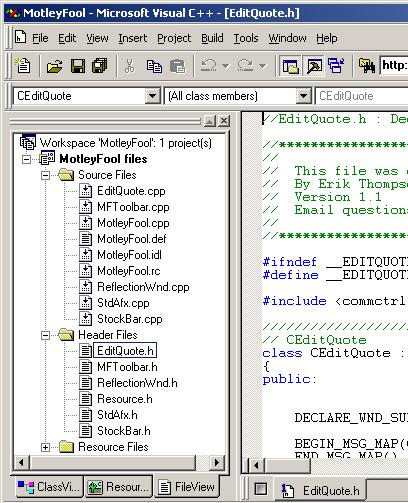Image resolution: width=408 pixels, height=503 pixels.
Task: Click the Undo arrow icon
Action: (209, 65)
